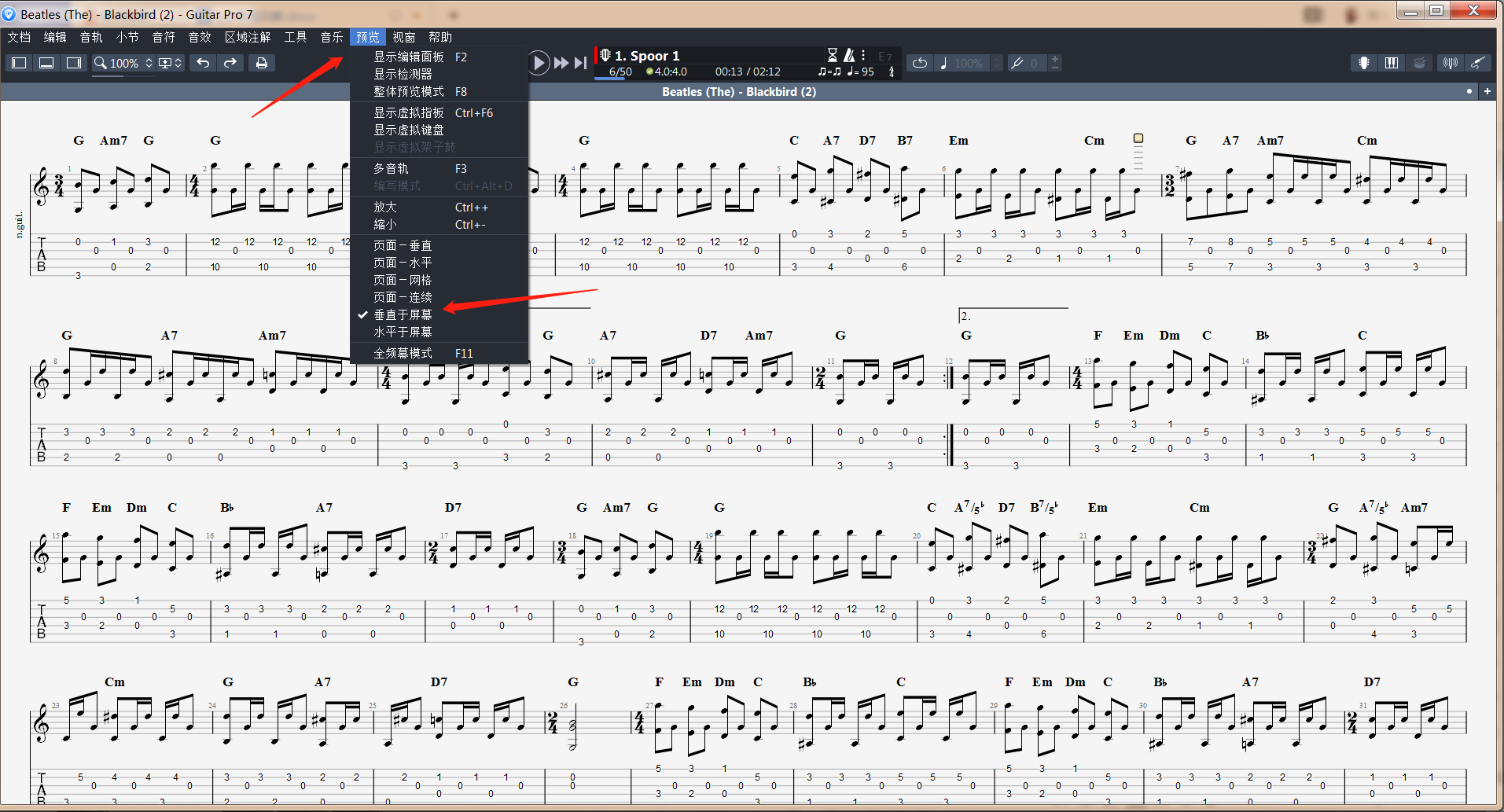Viewport: 1504px width, 812px height.
Task: Toggle the bottom panel visibility icon
Action: click(46, 63)
